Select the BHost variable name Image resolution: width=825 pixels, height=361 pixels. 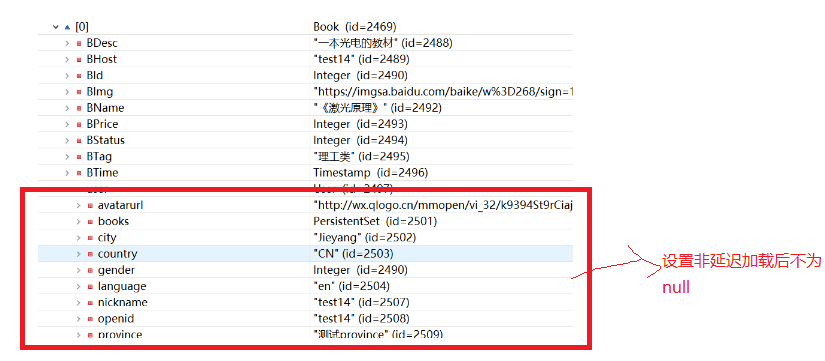coord(102,59)
